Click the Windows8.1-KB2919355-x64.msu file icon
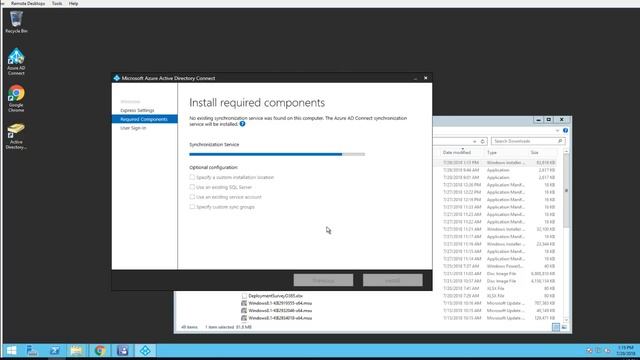 [244, 303]
